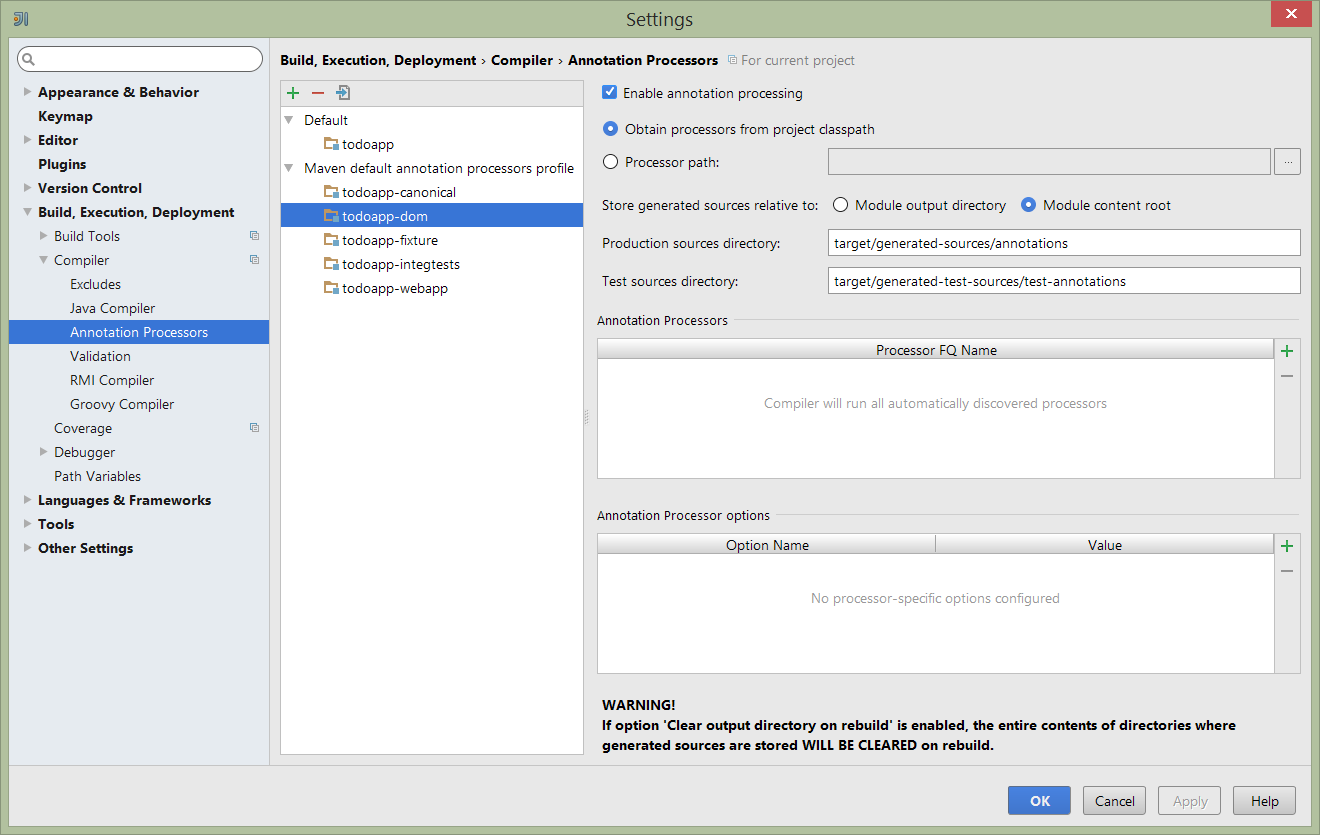The width and height of the screenshot is (1320, 835).
Task: Click the project-level icon next to Build Tools
Action: tap(254, 236)
